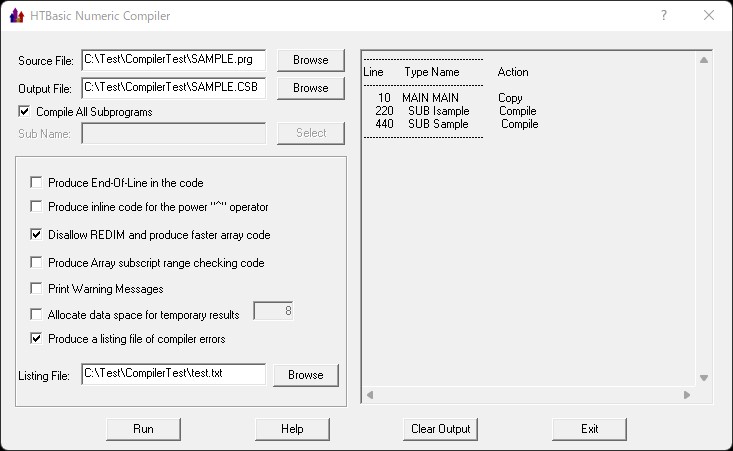
Task: Select the SUB Sample row at line 440
Action: point(457,124)
